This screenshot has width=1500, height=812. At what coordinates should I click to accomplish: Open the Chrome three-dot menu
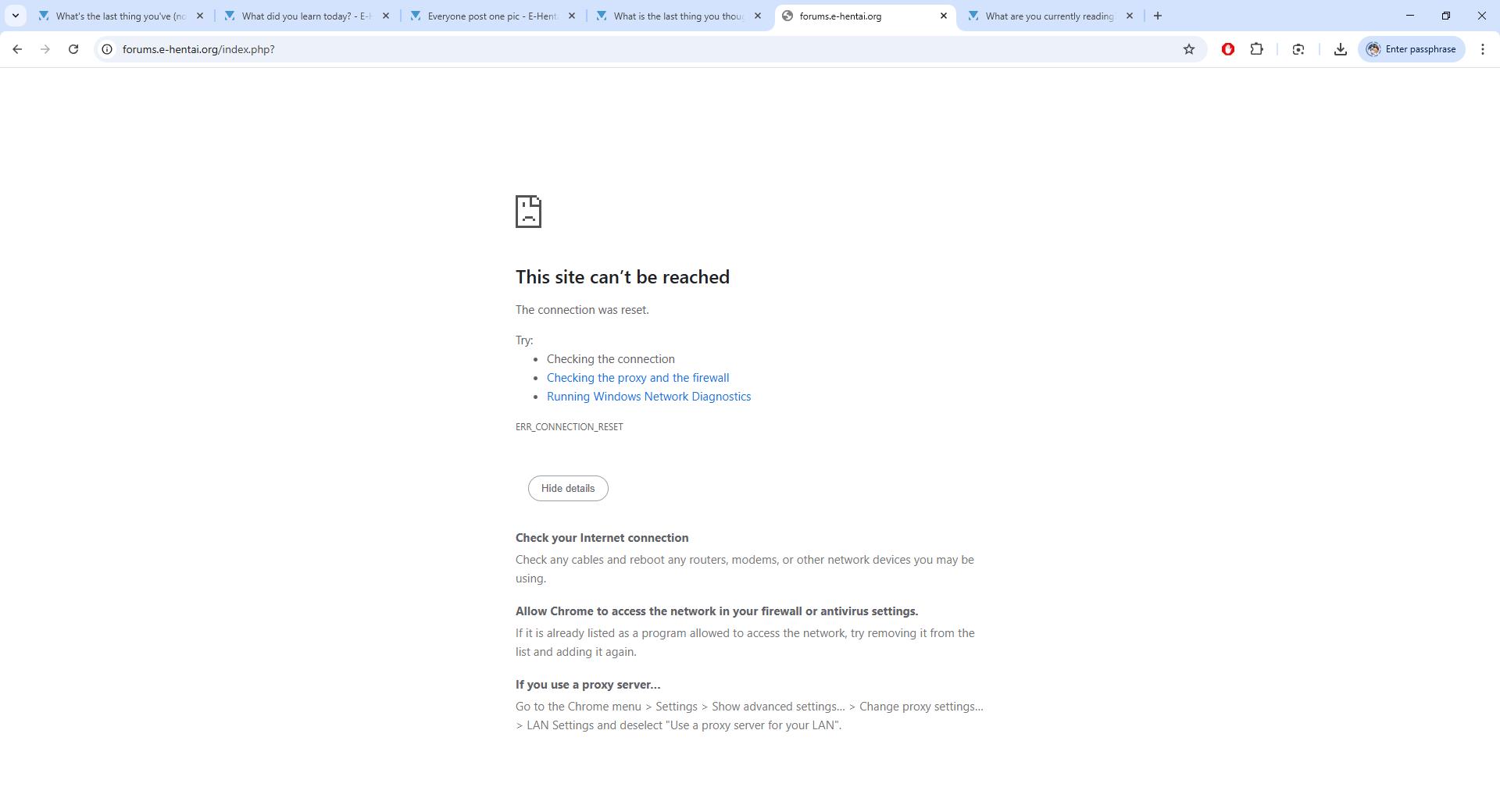tap(1482, 49)
